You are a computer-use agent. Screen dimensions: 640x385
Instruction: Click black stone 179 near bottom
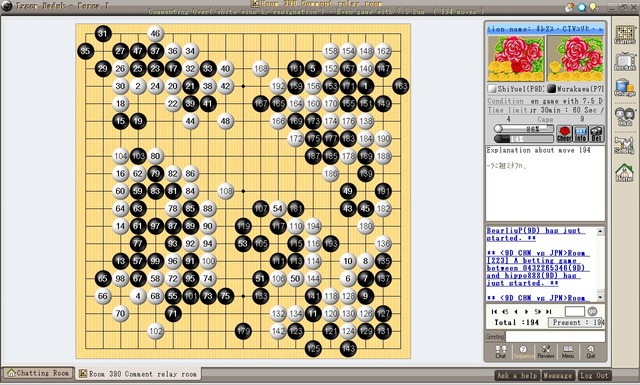pos(243,331)
